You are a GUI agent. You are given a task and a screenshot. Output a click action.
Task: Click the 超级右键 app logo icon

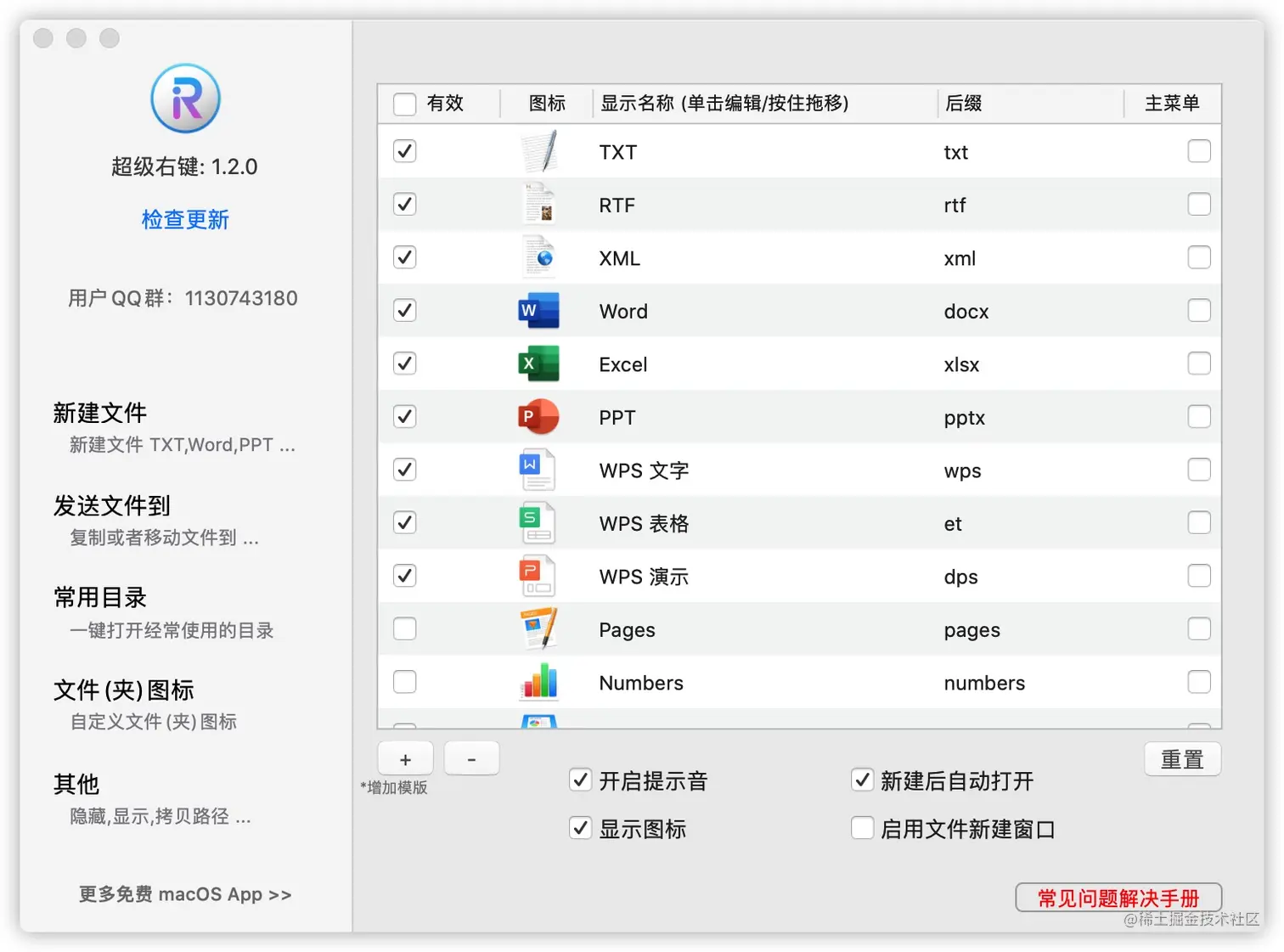[185, 99]
